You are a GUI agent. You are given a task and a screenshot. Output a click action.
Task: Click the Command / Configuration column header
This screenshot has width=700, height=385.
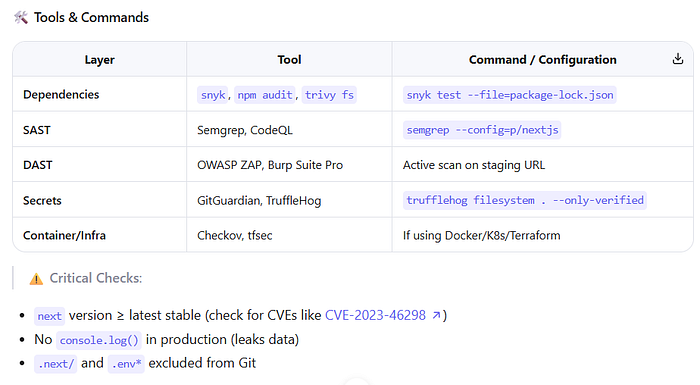[542, 60]
